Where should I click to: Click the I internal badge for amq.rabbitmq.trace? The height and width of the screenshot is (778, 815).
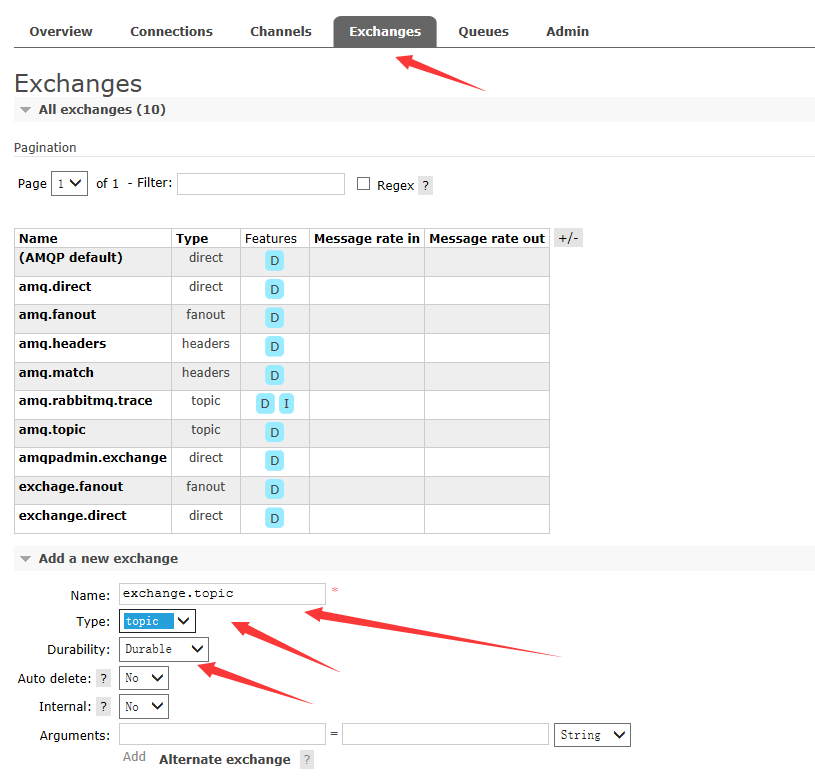(286, 404)
